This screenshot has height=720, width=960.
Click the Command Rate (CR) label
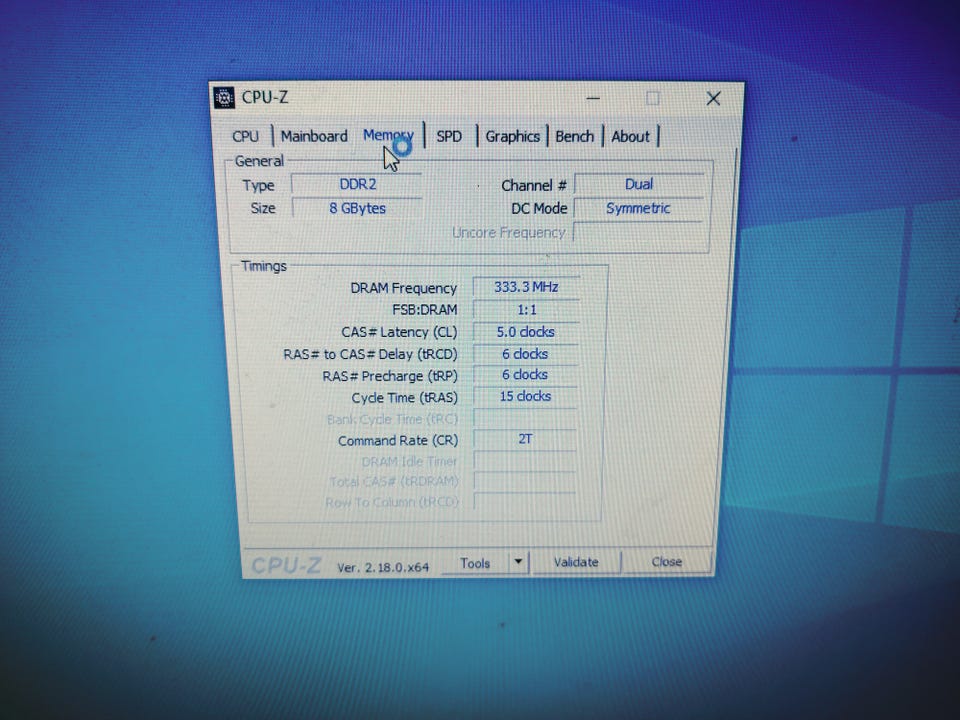point(398,440)
